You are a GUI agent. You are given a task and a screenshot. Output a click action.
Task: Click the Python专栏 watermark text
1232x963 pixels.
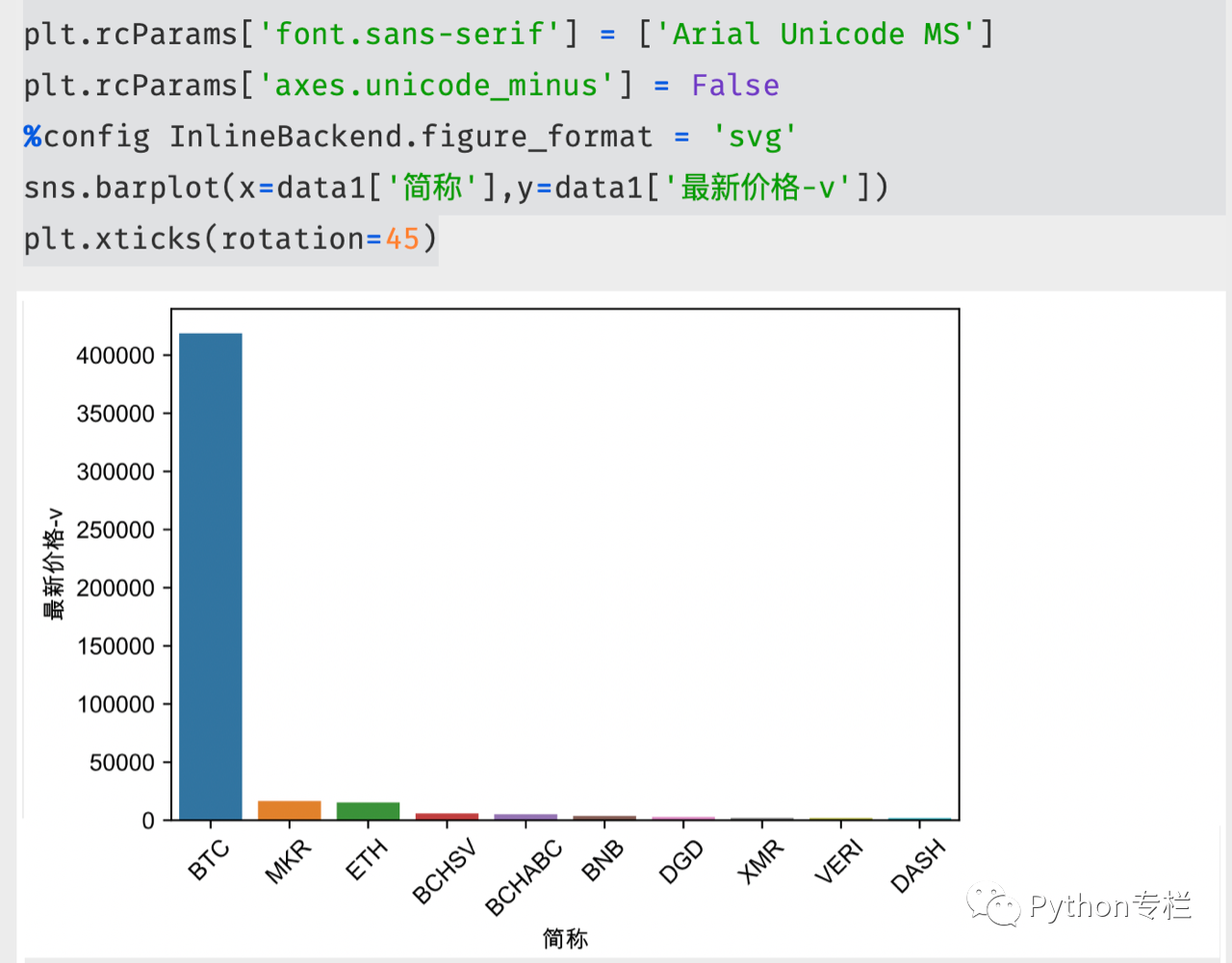tap(1110, 905)
